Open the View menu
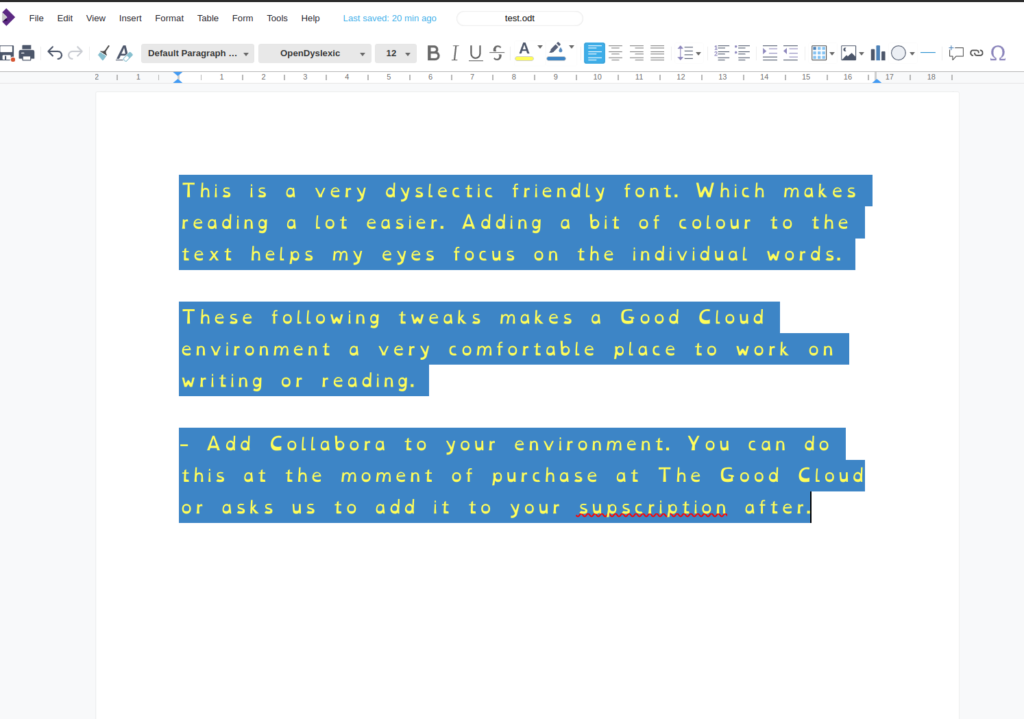 pyautogui.click(x=95, y=18)
